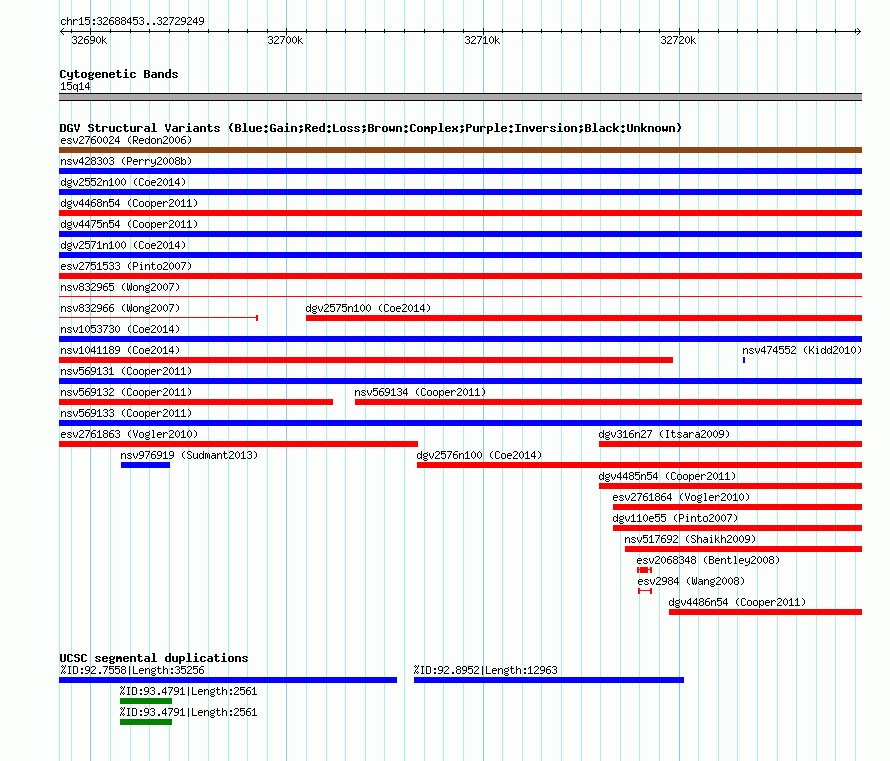890x761 pixels.
Task: Click the %ID:92.8952|Length:12963 duplication label
Action: pos(486,670)
